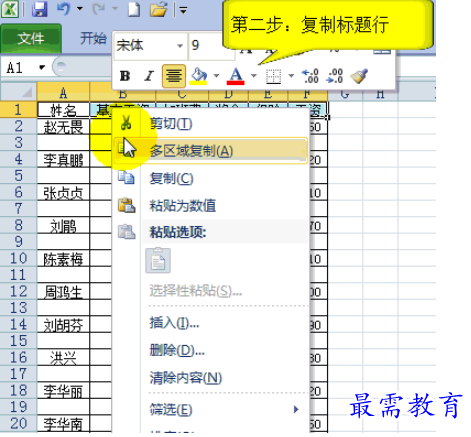The image size is (471, 437).
Task: Select row 1 header
Action: (x=18, y=109)
